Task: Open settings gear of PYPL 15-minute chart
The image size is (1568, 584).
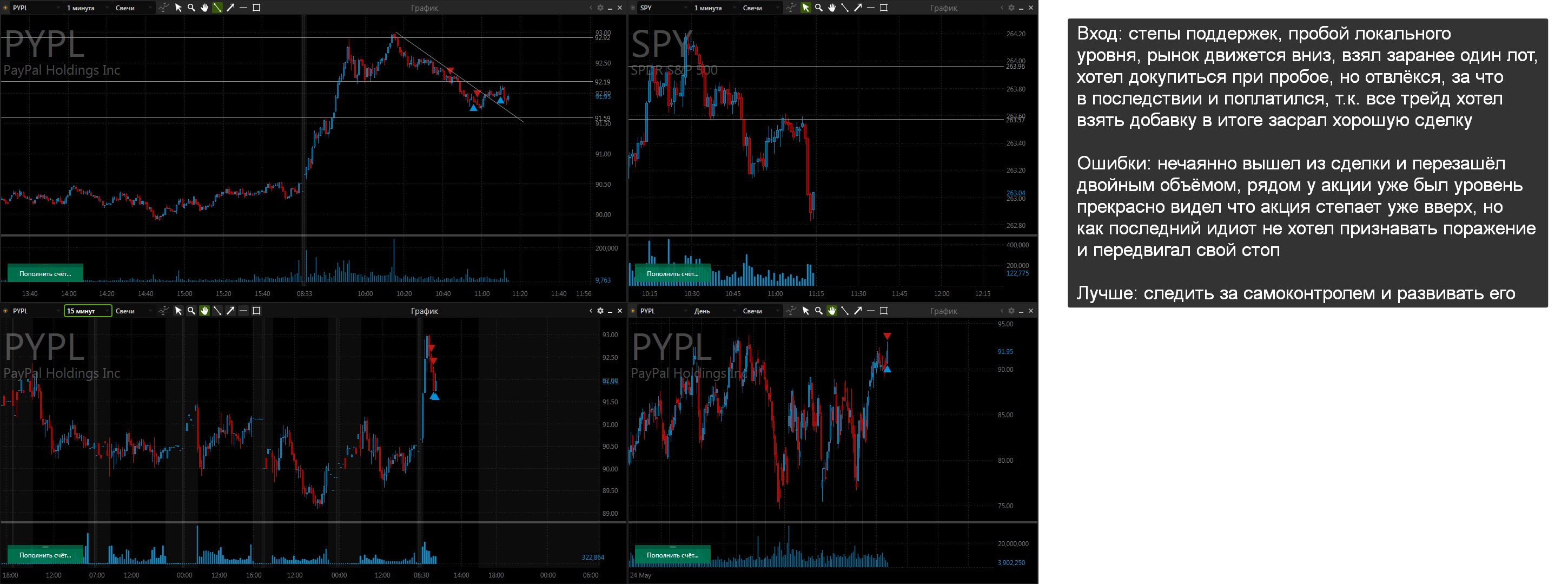Action: (x=600, y=311)
